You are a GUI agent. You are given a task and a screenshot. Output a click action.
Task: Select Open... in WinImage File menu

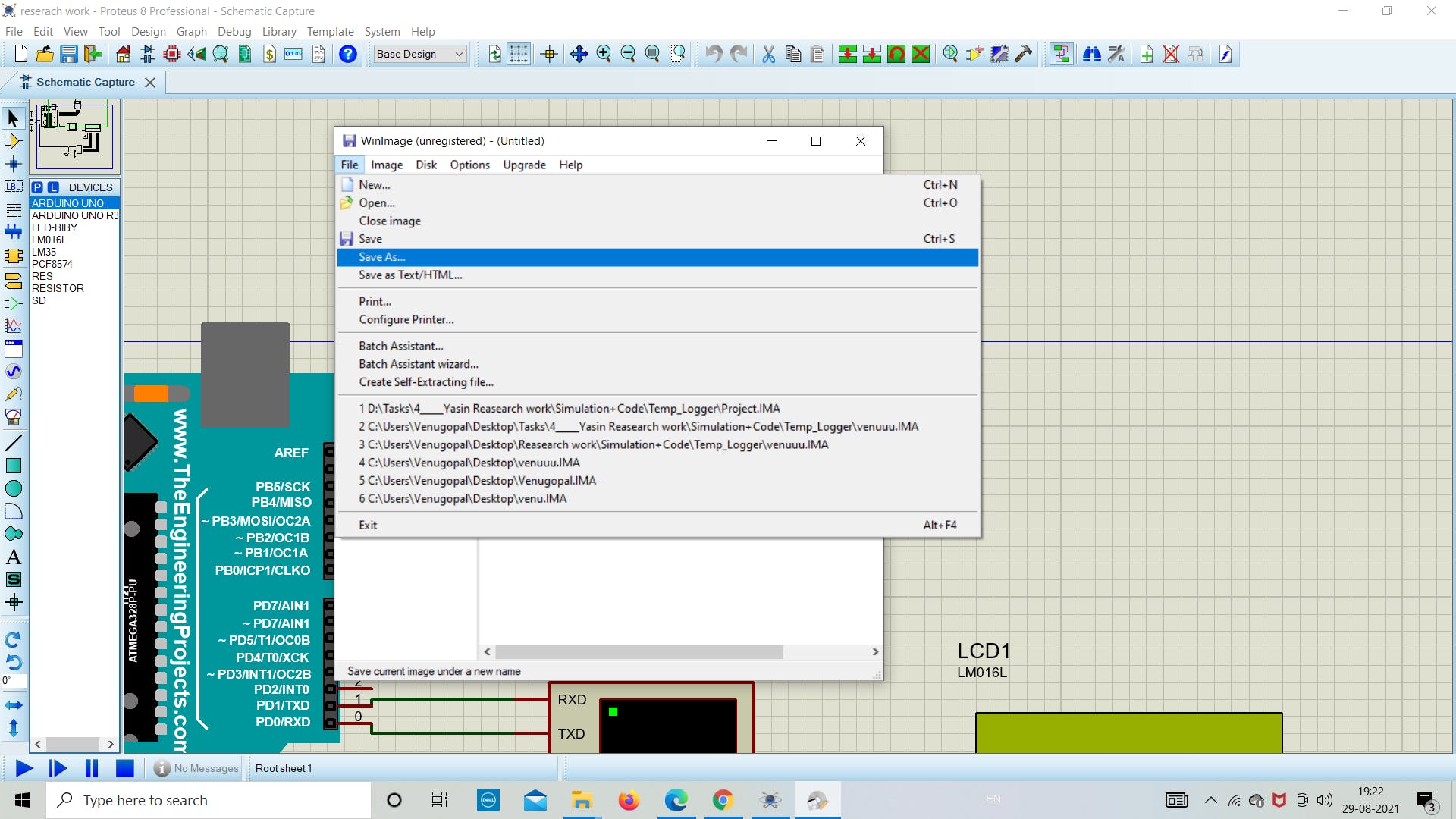[x=657, y=203]
